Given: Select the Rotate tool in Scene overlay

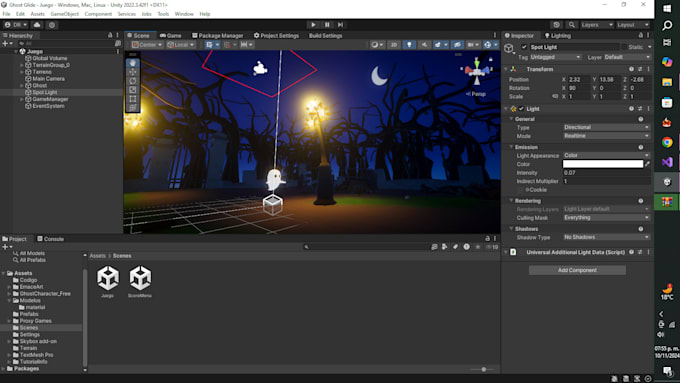Looking at the screenshot, I should (133, 81).
